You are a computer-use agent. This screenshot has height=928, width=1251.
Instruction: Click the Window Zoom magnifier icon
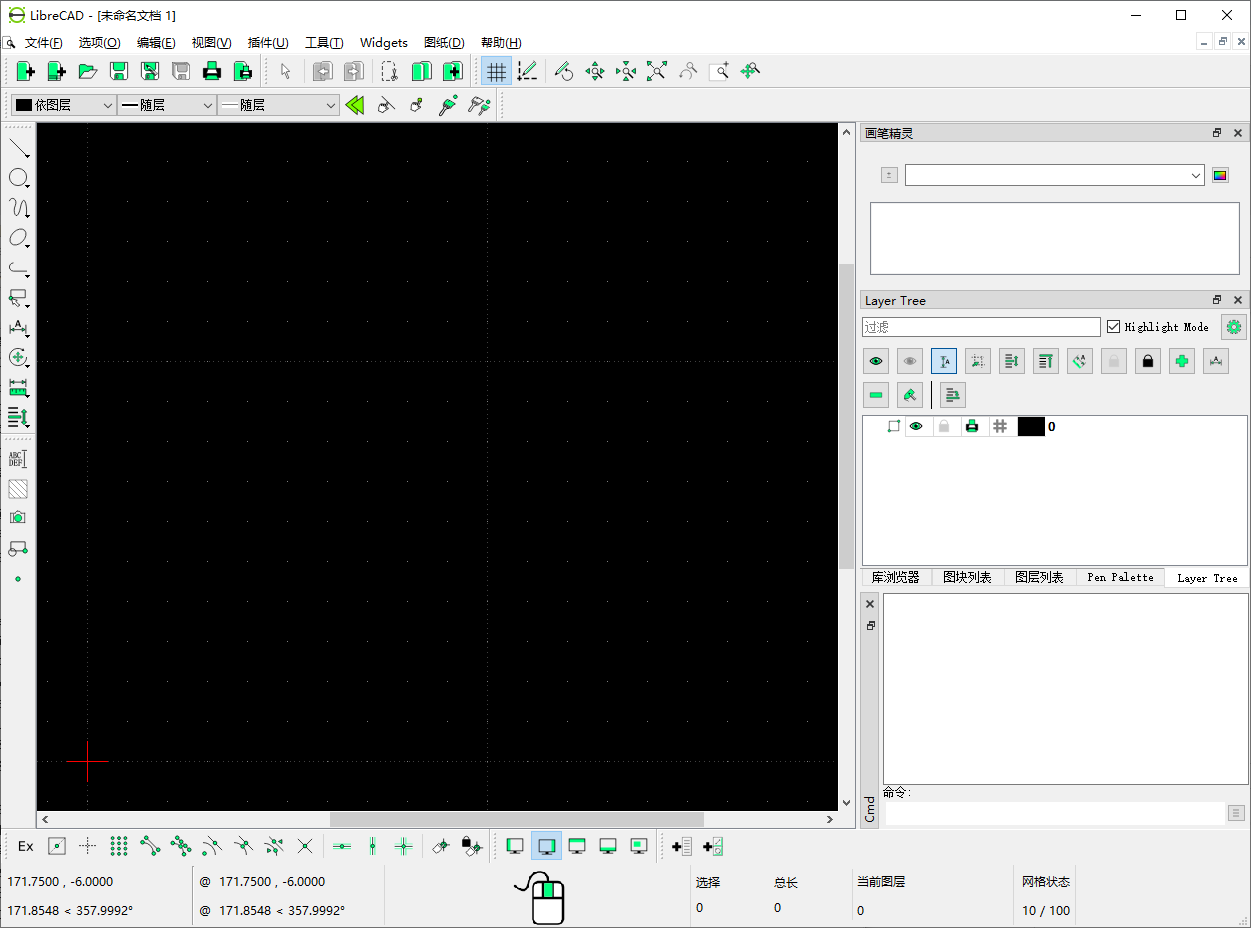coord(719,71)
